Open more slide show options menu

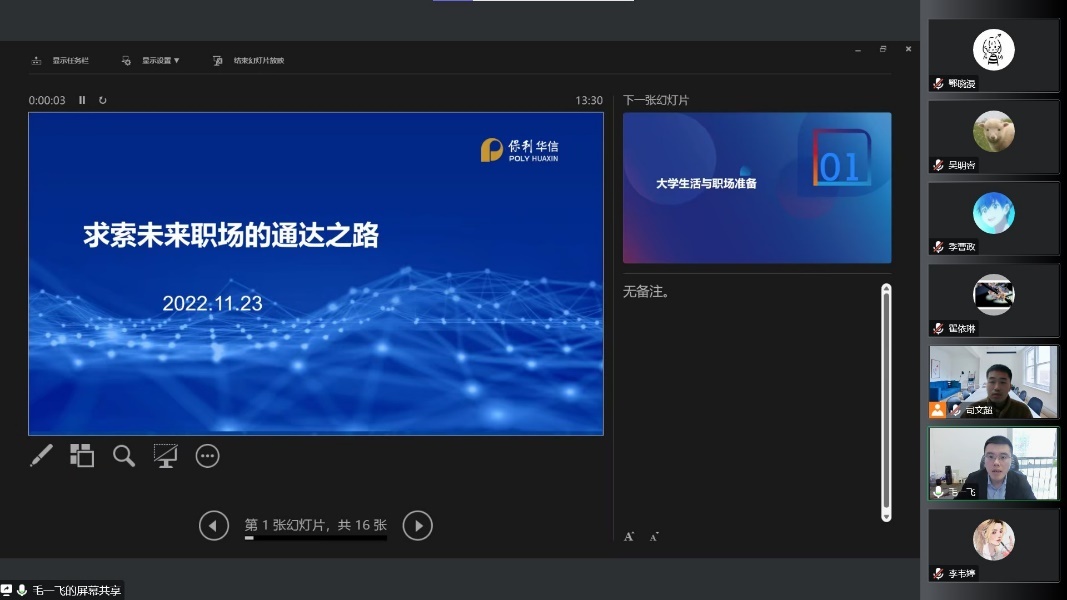click(207, 456)
